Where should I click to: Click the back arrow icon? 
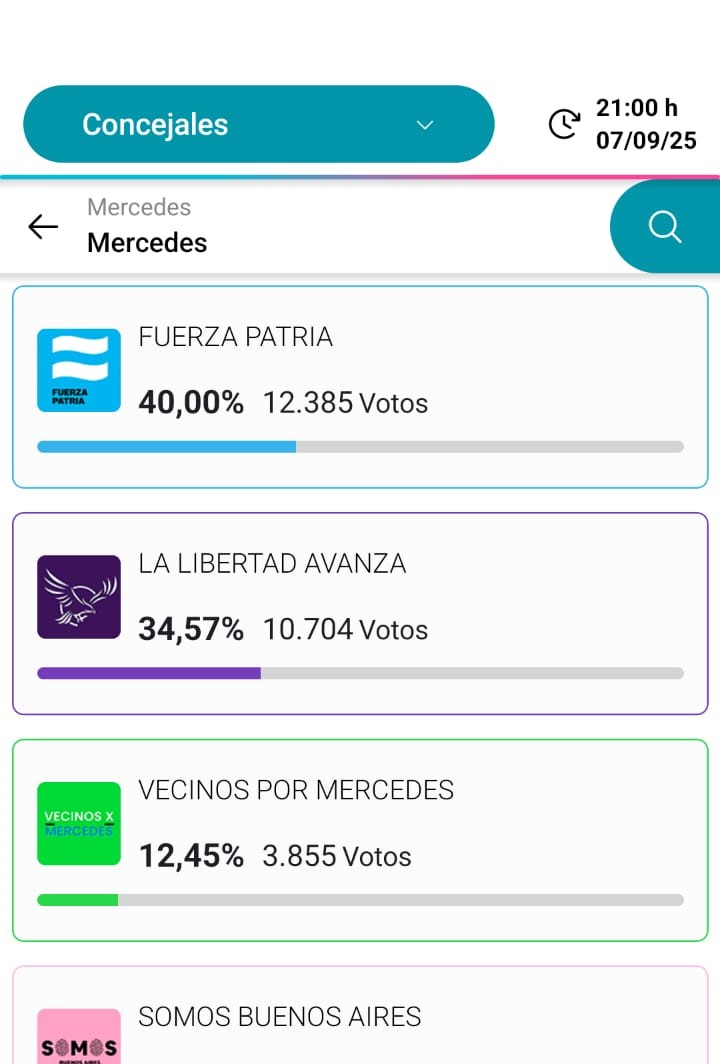point(43,227)
